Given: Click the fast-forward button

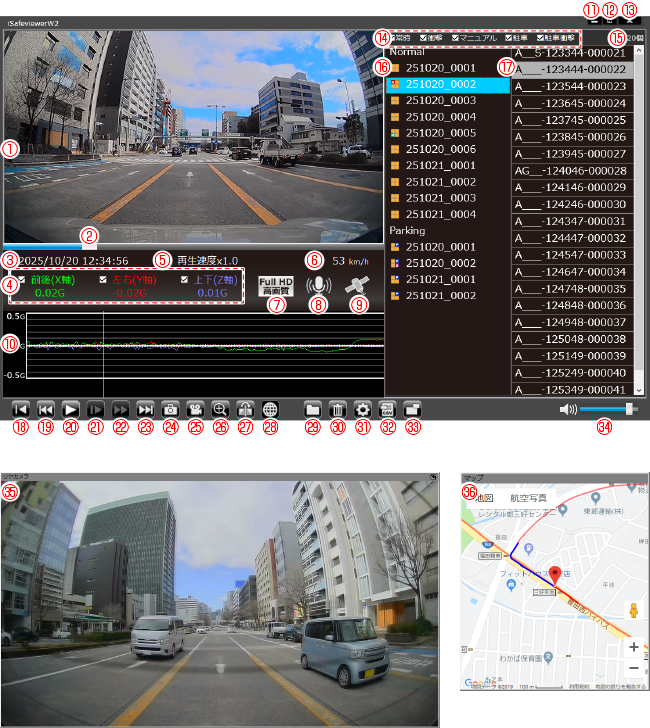Looking at the screenshot, I should (x=121, y=410).
